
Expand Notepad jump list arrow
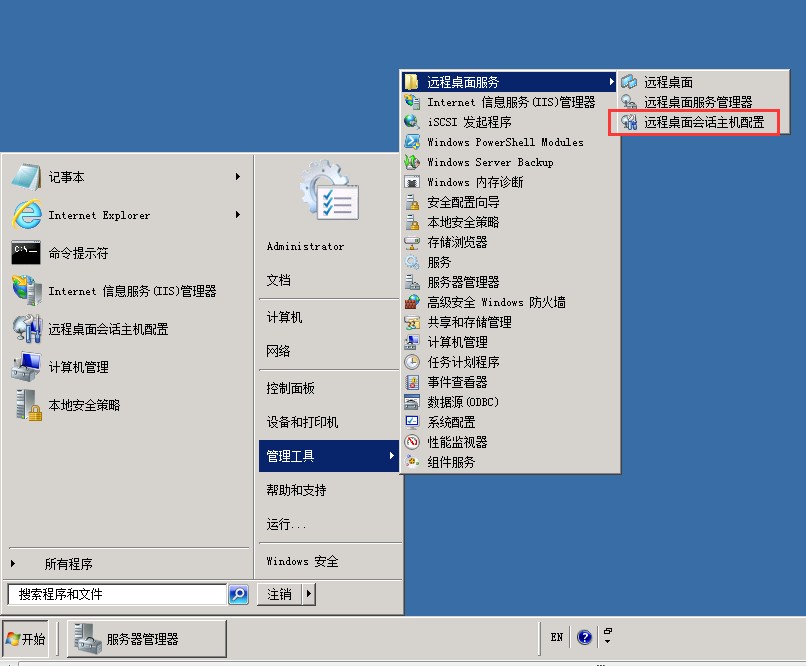click(x=238, y=177)
